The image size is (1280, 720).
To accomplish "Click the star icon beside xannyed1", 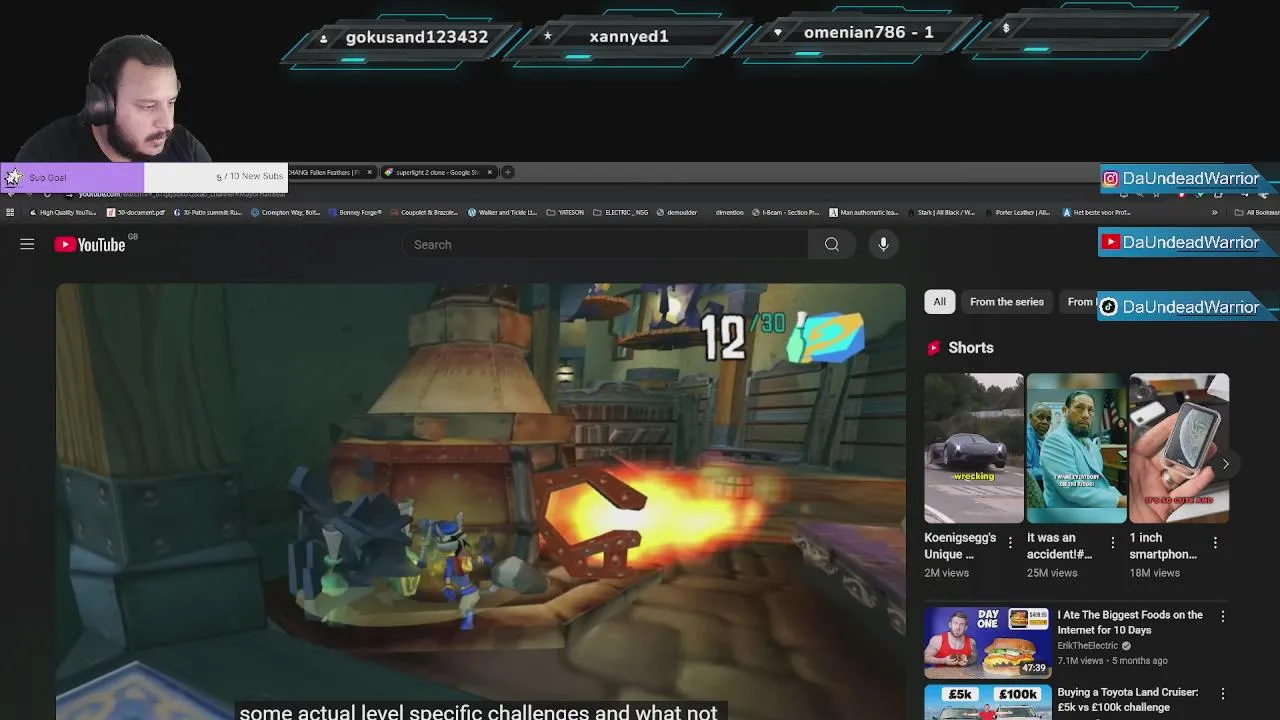I will [547, 36].
